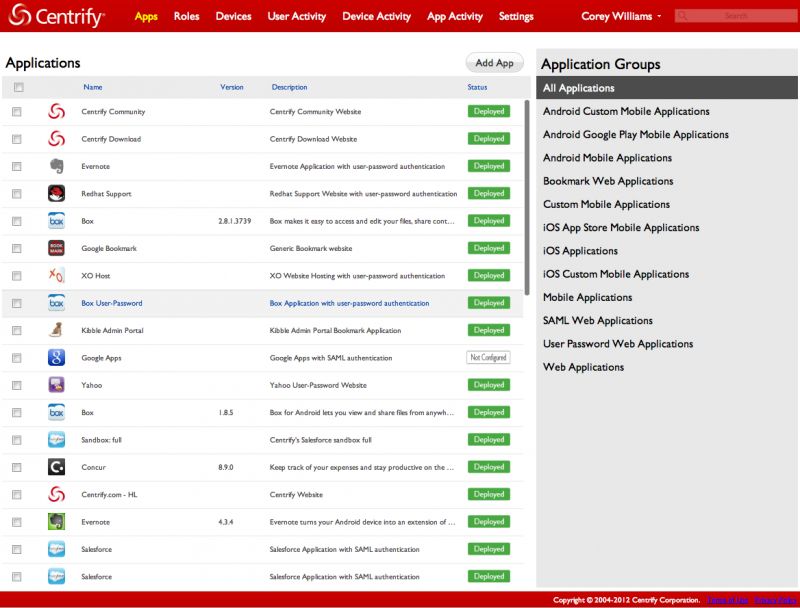Viewport: 800px width, 608px height.
Task: Click the Google Bookmark app icon
Action: point(57,248)
